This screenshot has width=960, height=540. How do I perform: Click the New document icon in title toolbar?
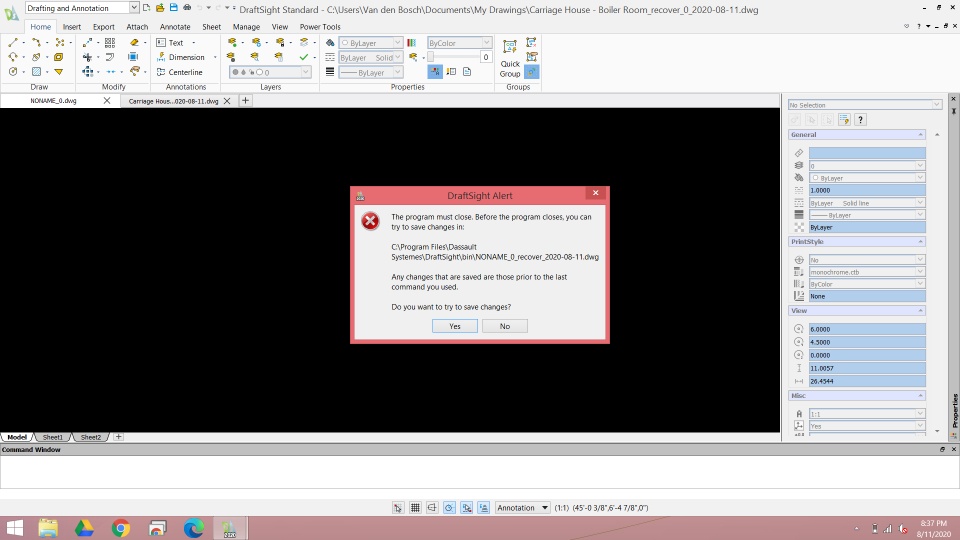[146, 8]
